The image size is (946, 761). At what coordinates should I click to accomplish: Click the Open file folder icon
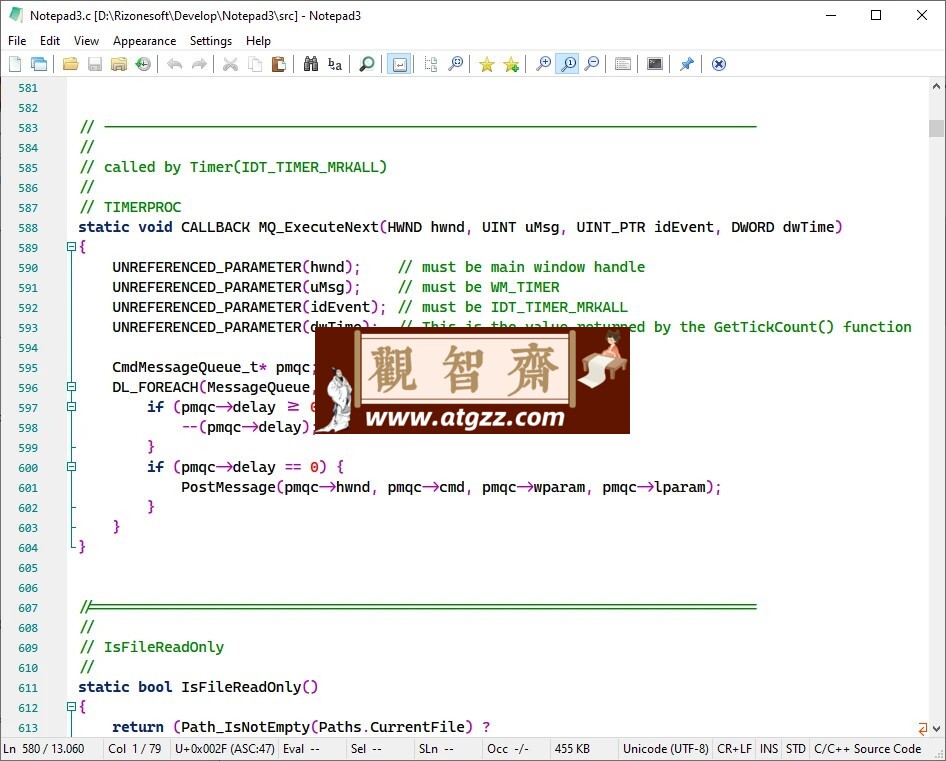pyautogui.click(x=71, y=64)
